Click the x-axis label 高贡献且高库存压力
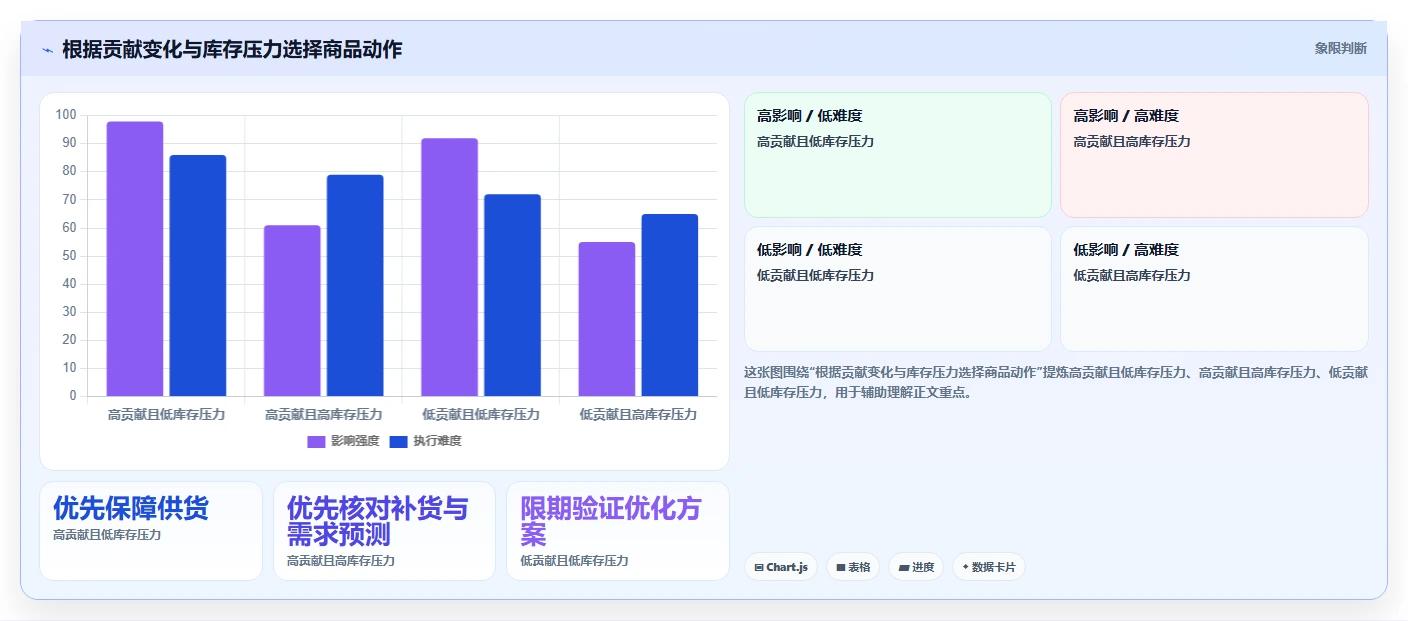This screenshot has width=1408, height=621. [x=323, y=414]
